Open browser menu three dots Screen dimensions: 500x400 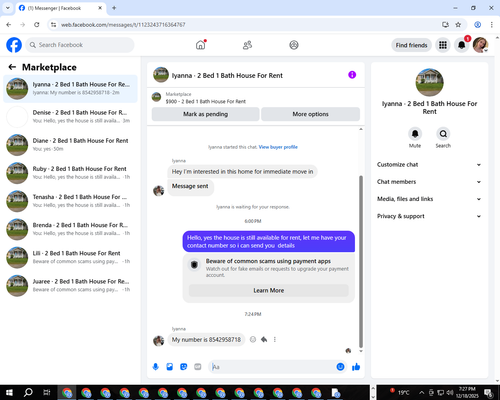492,25
